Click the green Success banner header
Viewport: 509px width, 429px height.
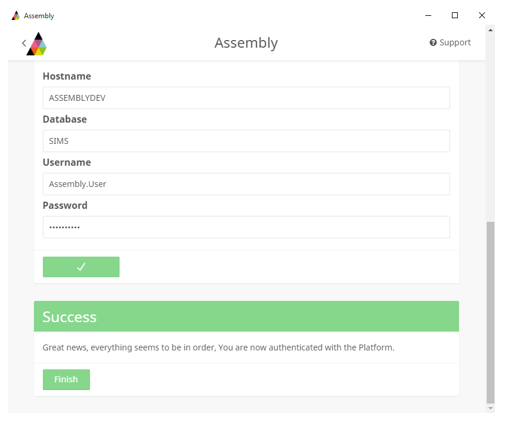[x=246, y=316]
